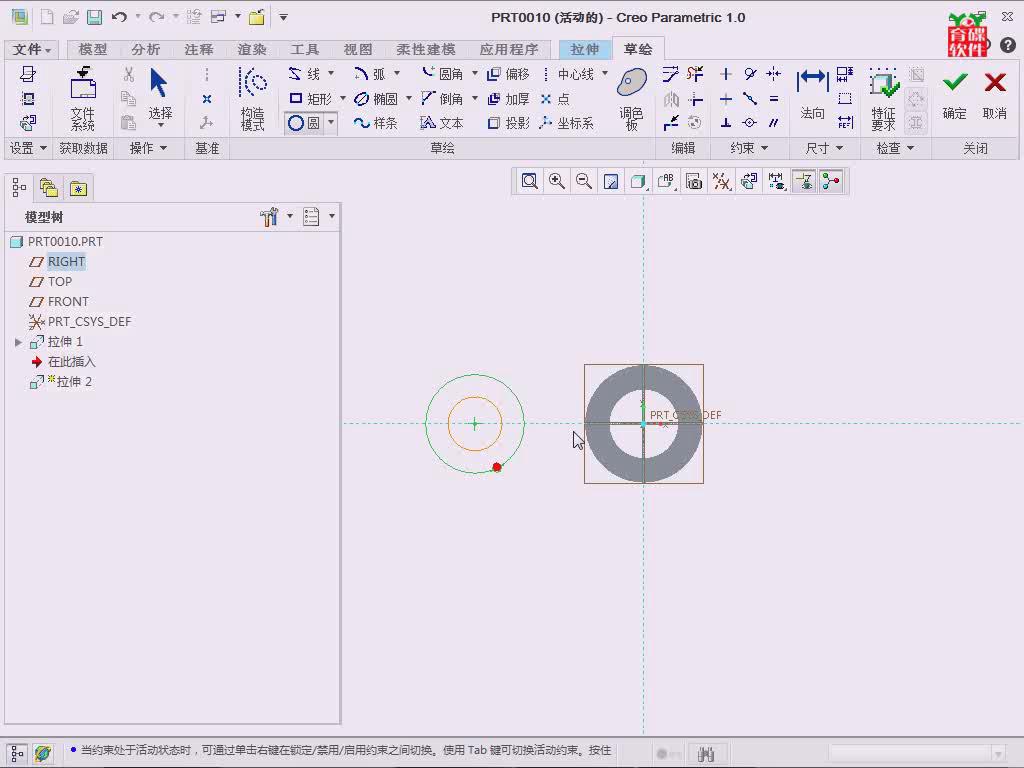Select the 坐标系 (coordinate system) tool
Image resolution: width=1024 pixels, height=768 pixels.
[x=567, y=123]
